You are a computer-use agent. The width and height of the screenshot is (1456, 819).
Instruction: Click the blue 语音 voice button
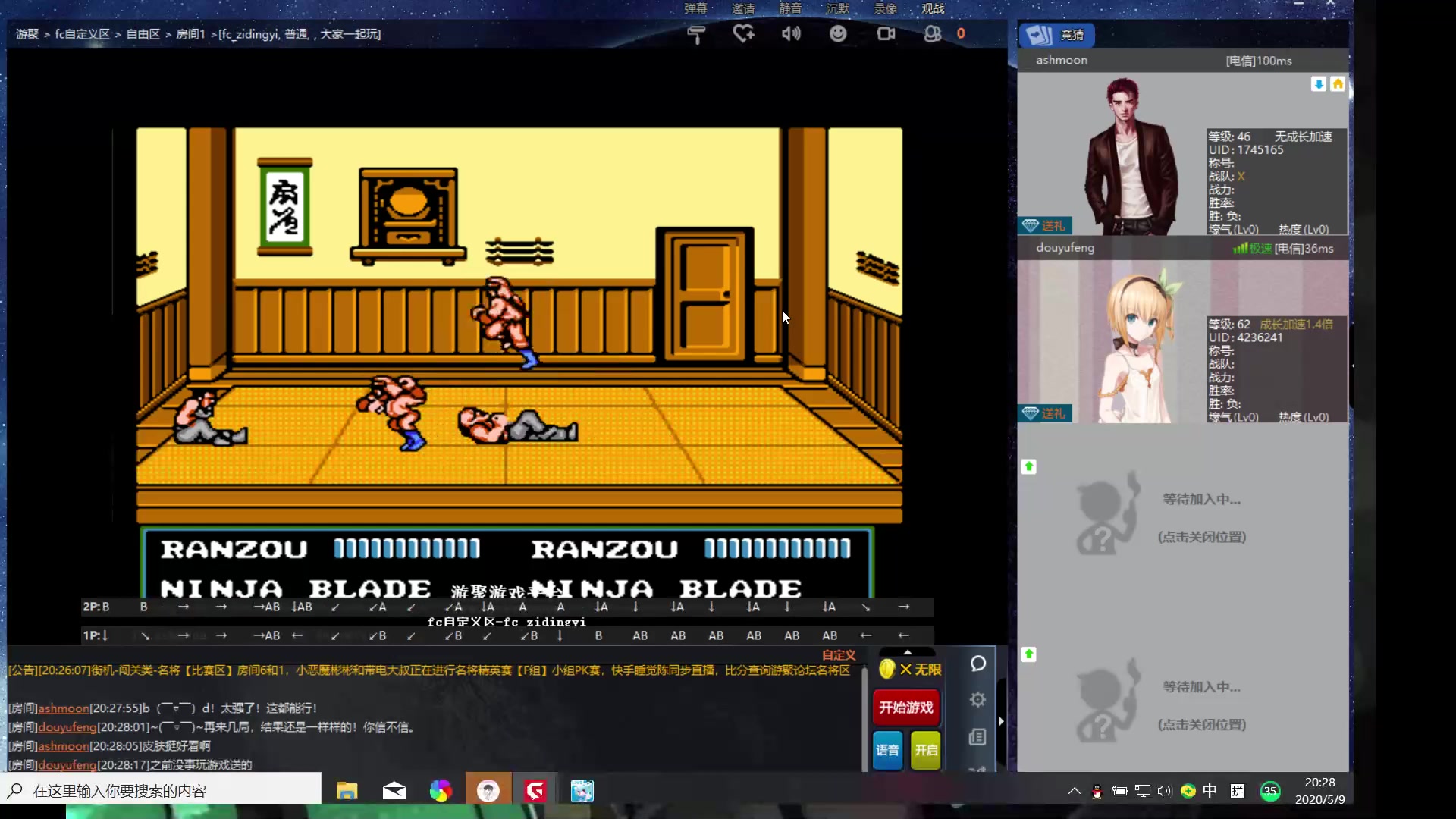coord(887,751)
